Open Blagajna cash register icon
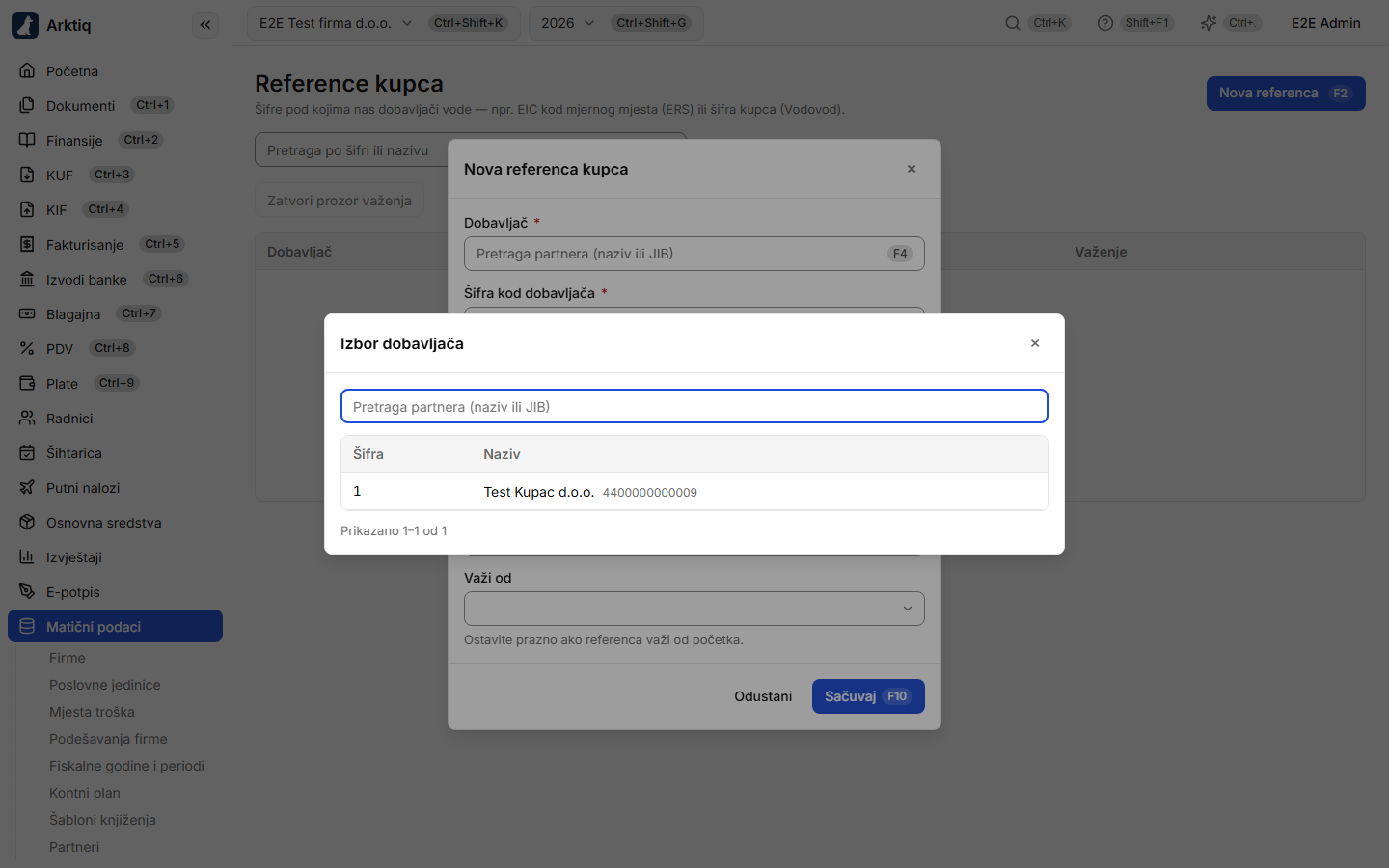 point(27,314)
